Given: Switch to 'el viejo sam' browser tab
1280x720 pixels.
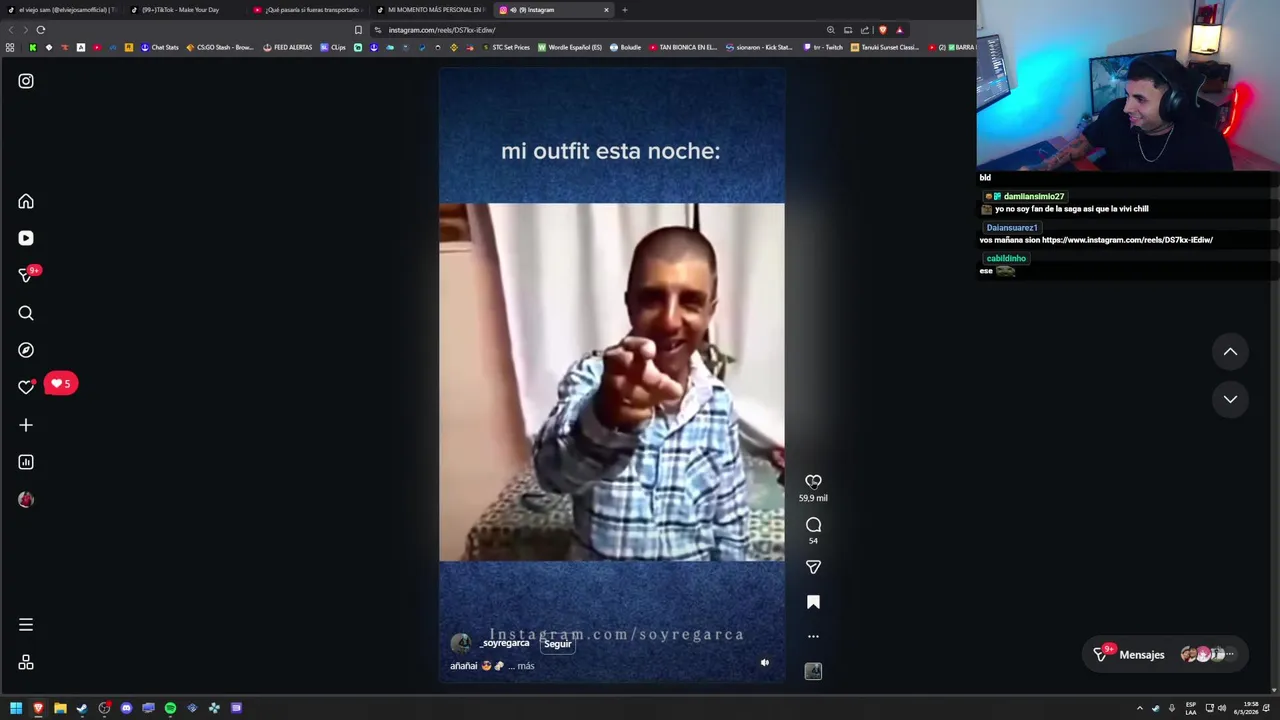Looking at the screenshot, I should click(62, 10).
